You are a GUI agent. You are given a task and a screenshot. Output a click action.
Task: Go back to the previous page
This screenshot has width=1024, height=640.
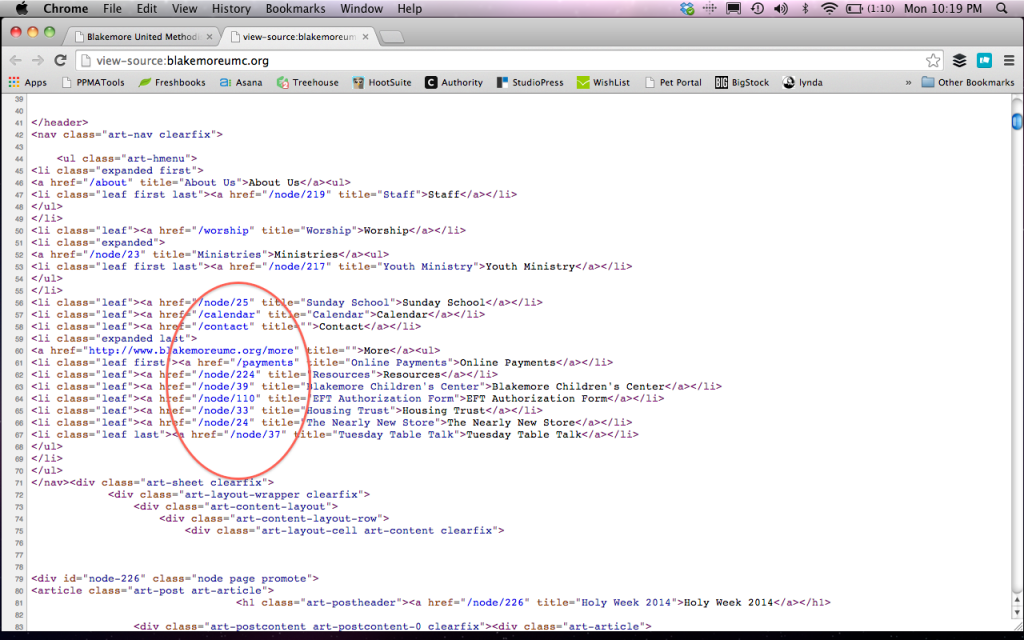16,61
